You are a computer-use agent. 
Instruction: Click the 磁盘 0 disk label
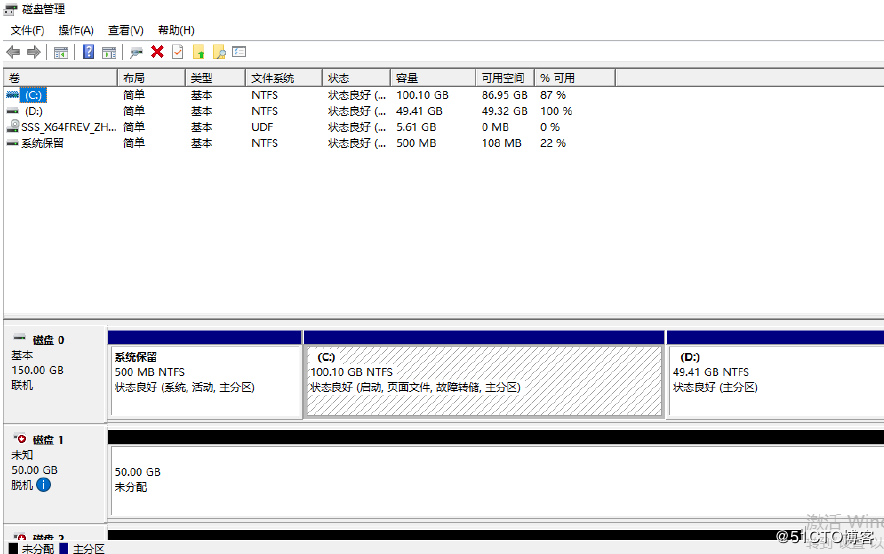tap(48, 340)
